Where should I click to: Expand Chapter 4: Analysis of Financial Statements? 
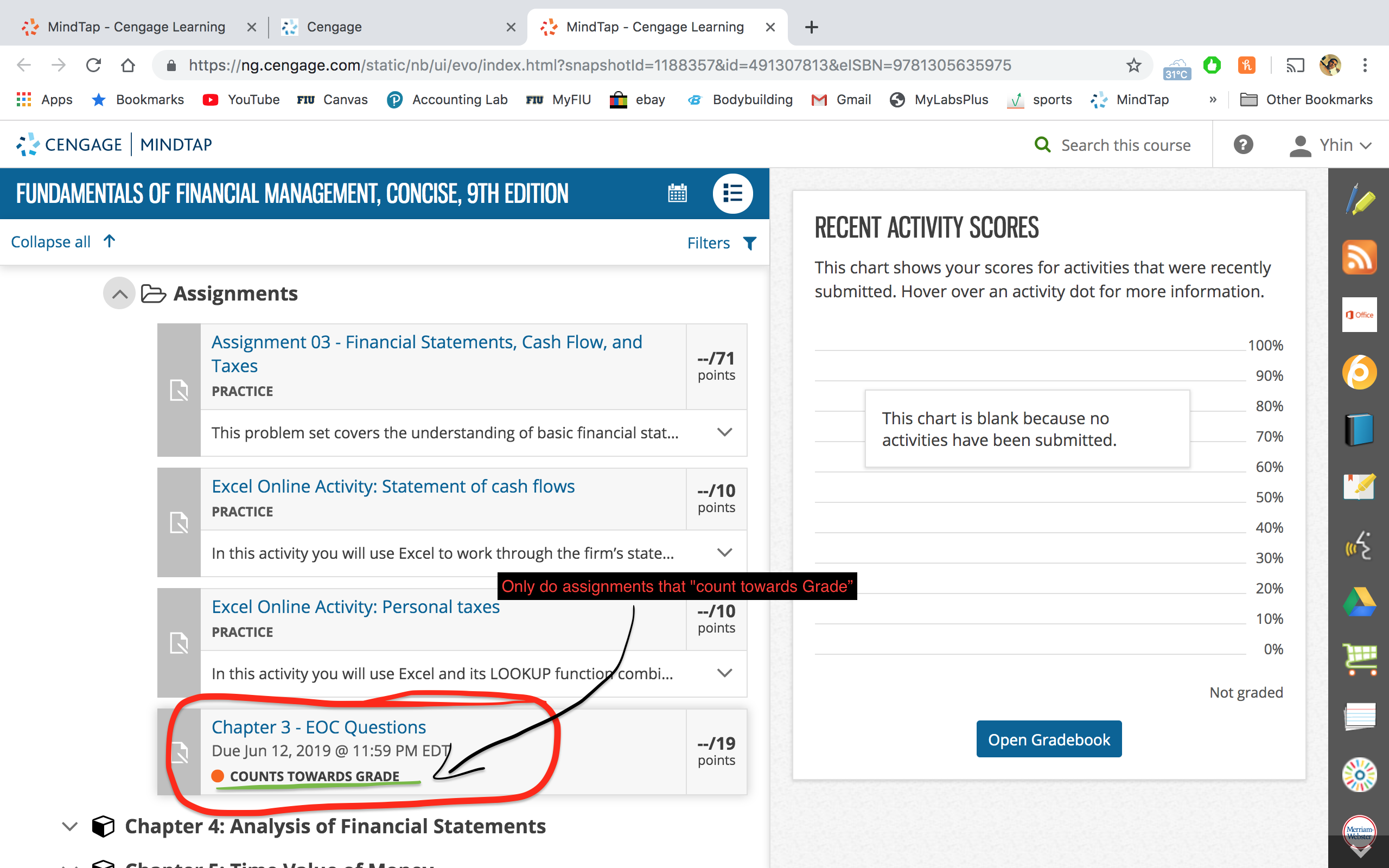70,827
